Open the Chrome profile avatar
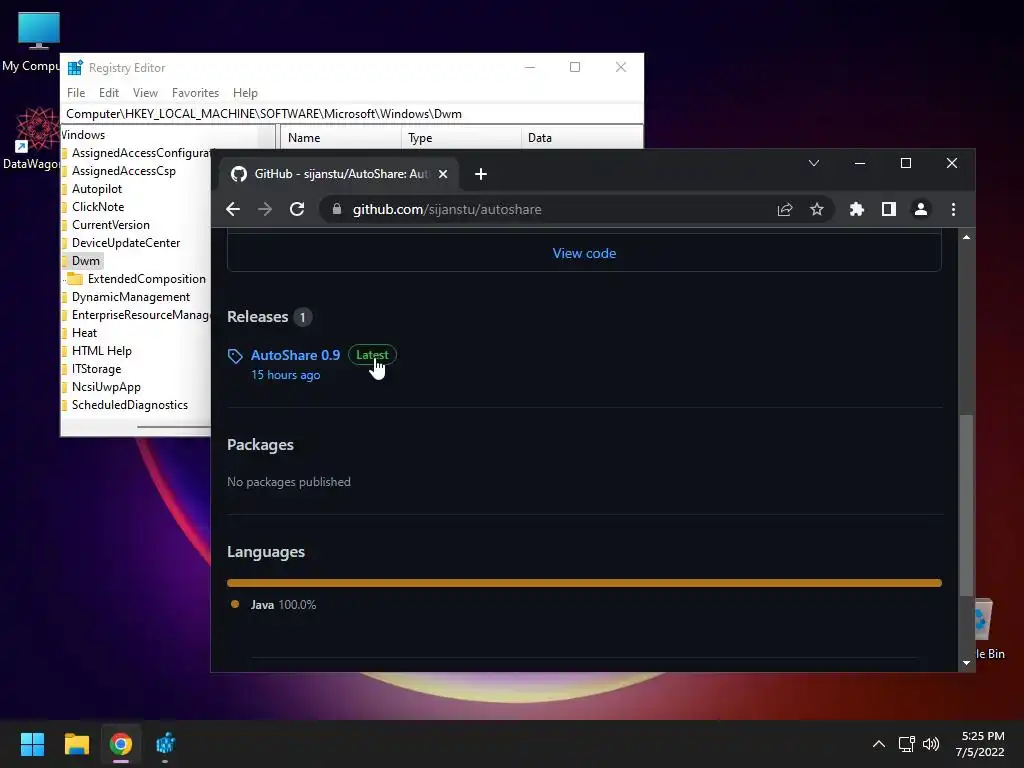 (x=921, y=209)
